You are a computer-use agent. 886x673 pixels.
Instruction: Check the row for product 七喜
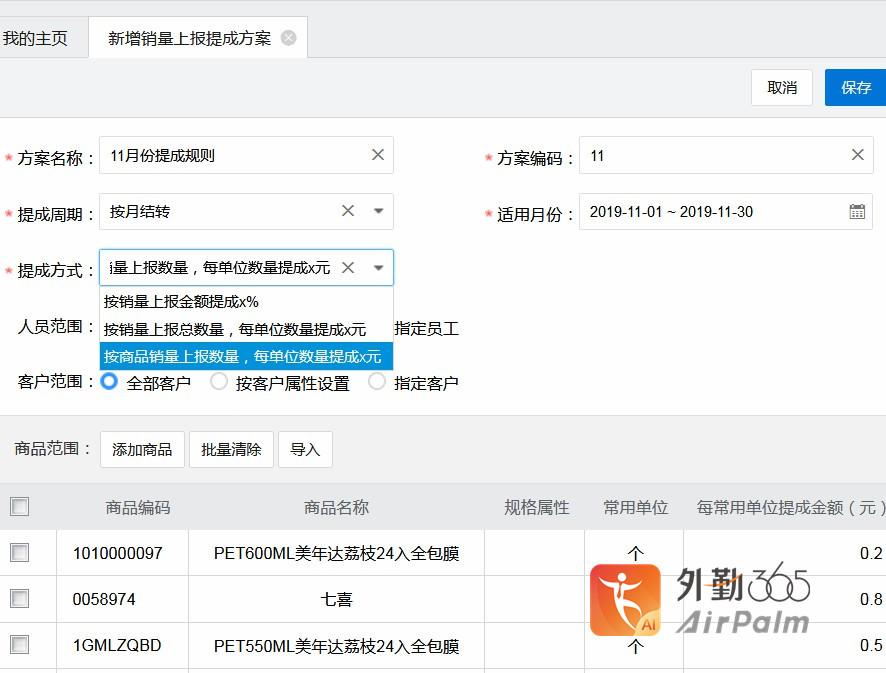pos(20,599)
